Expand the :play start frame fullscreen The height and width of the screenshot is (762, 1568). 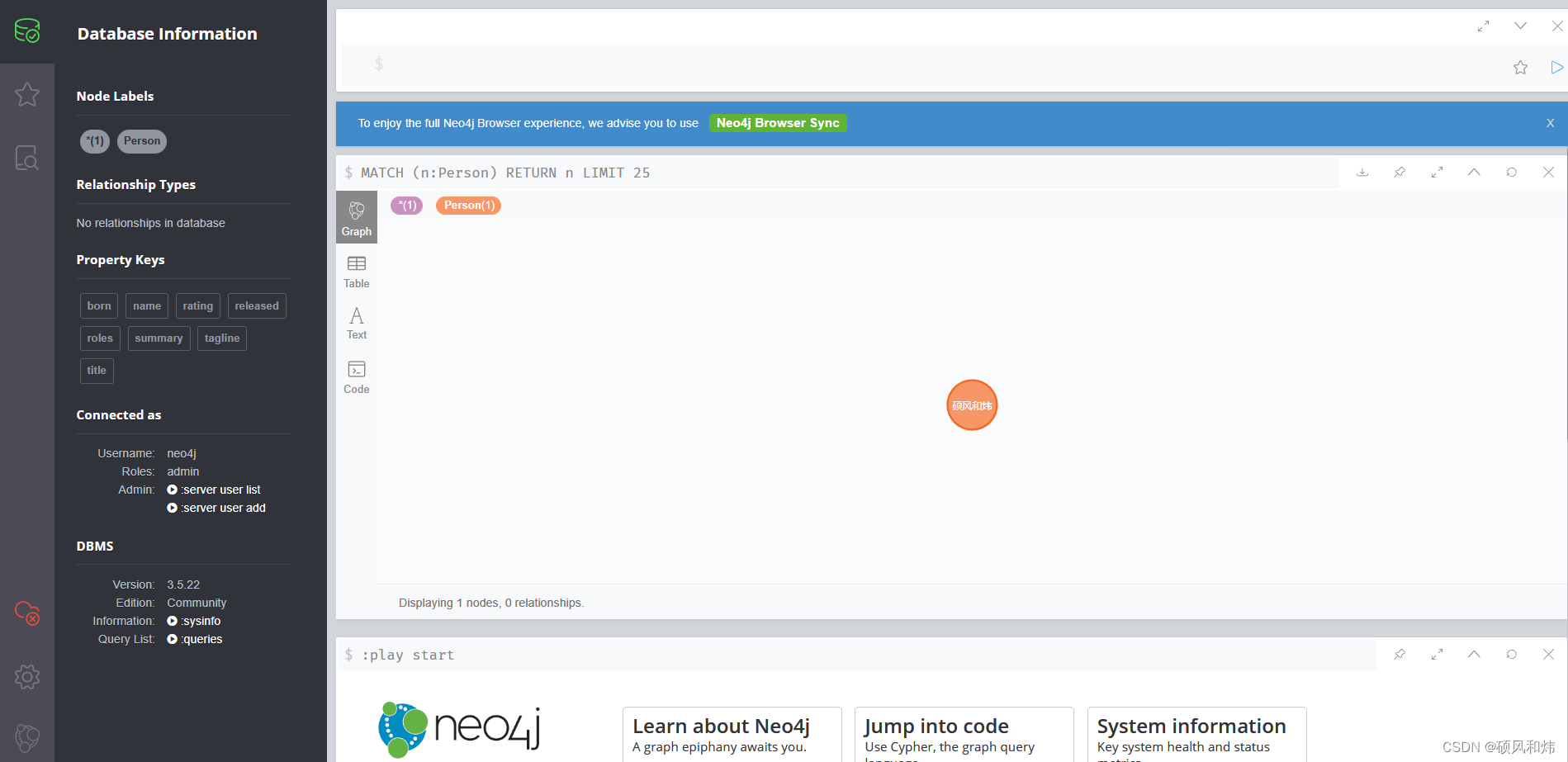click(1437, 655)
